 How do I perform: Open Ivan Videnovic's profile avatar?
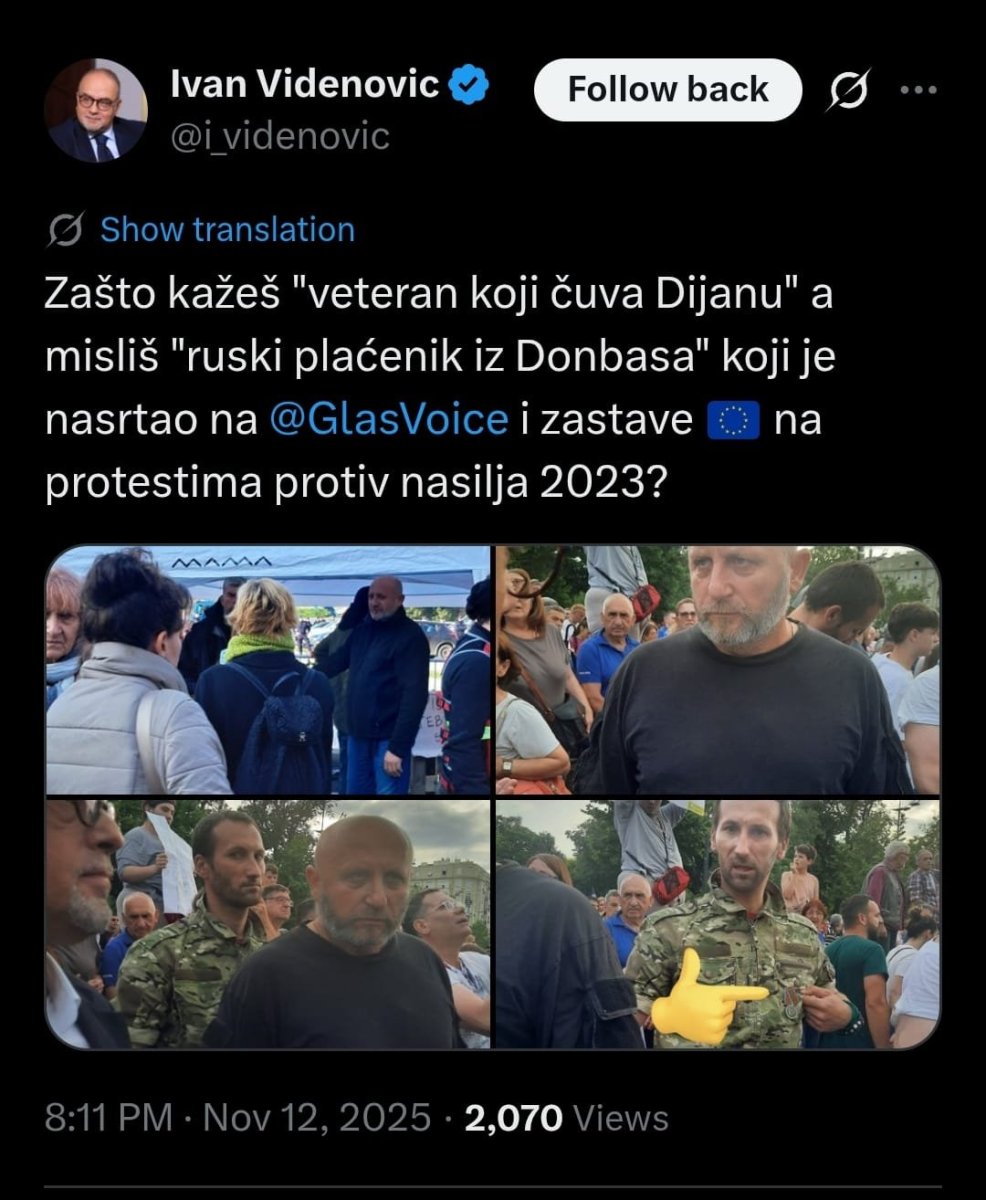coord(96,109)
